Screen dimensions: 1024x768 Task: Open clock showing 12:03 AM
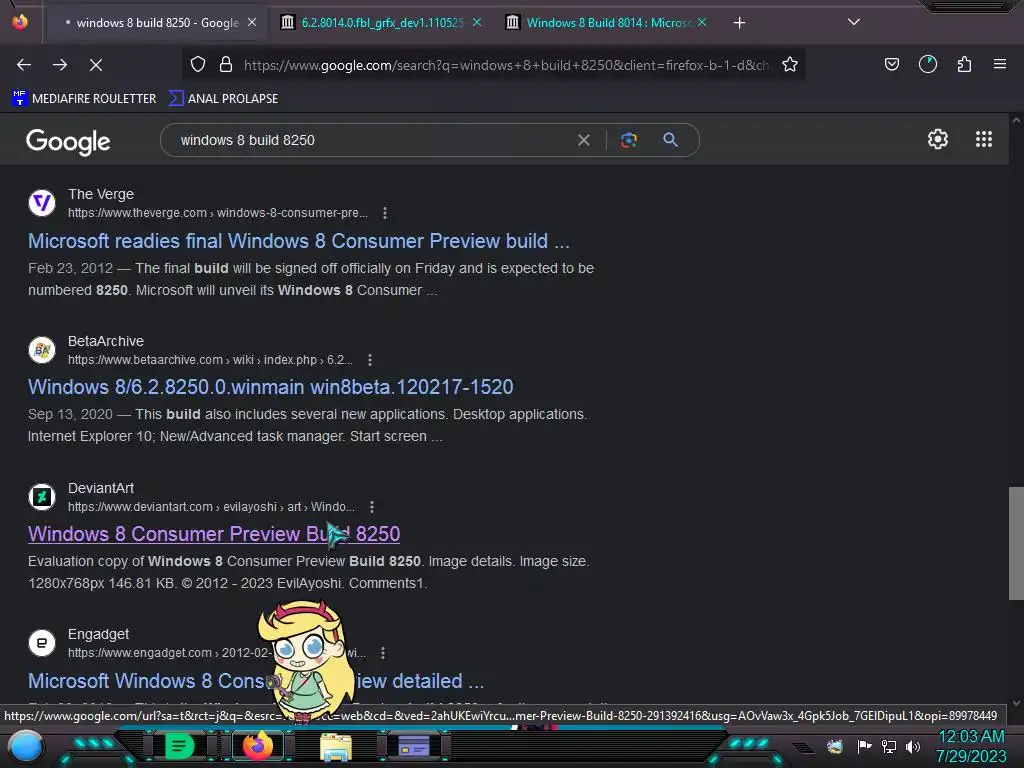pyautogui.click(x=971, y=746)
